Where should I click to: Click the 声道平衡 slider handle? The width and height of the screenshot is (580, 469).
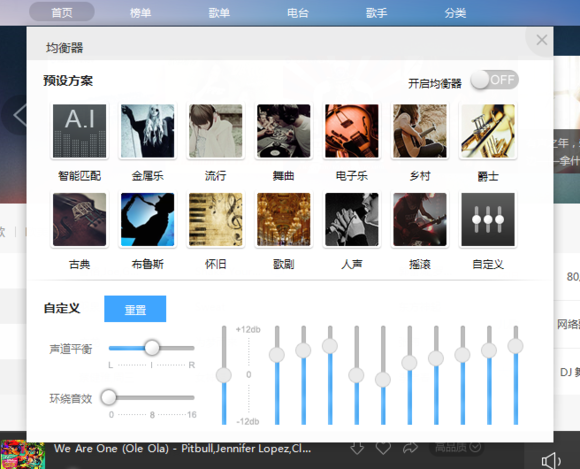152,348
